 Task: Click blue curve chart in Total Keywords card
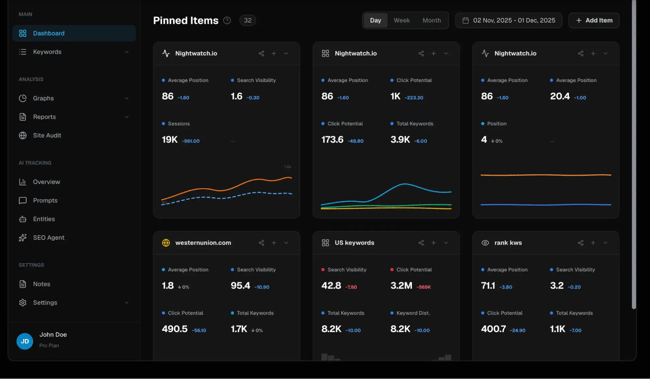[x=386, y=194]
